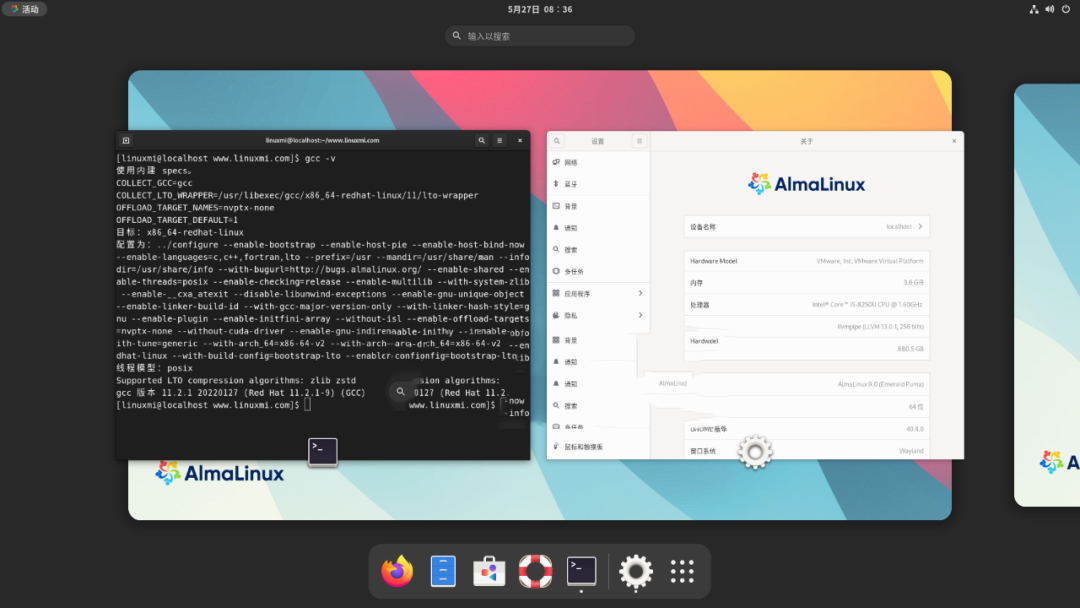Click the COLLECT_LTO_WRAPPER path line
Screen dimensions: 1080x608
(297, 196)
